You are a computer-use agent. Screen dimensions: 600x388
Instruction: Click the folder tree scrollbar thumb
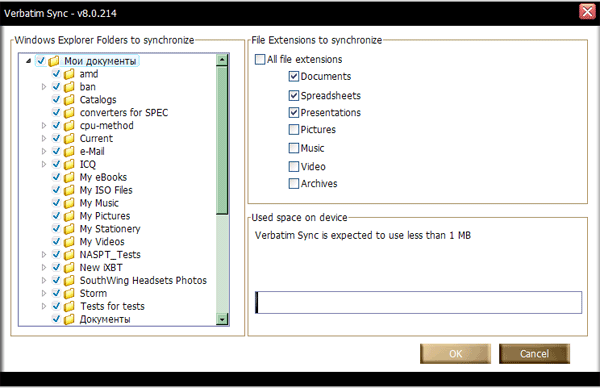[x=222, y=140]
